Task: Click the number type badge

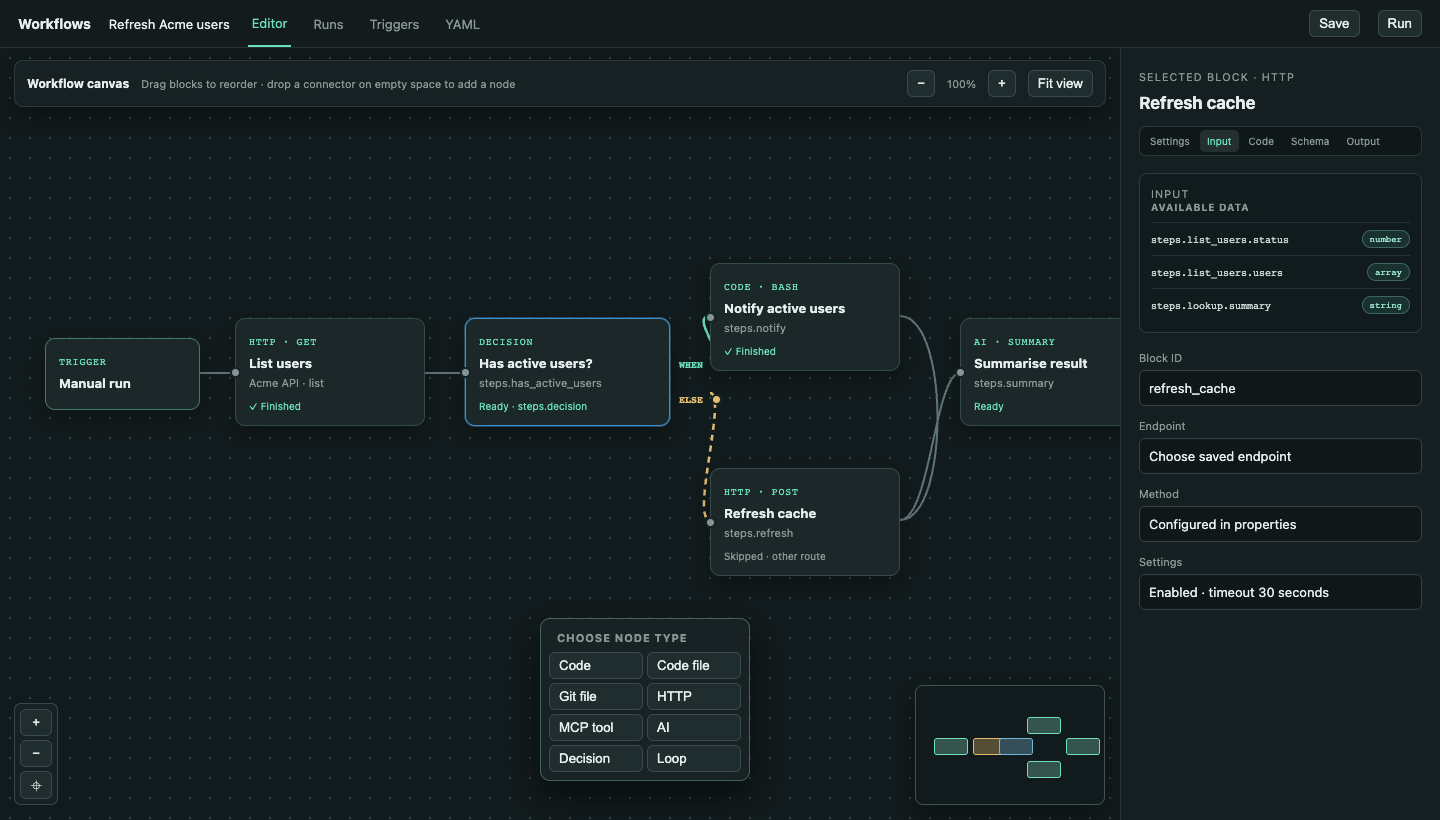Action: 1386,239
